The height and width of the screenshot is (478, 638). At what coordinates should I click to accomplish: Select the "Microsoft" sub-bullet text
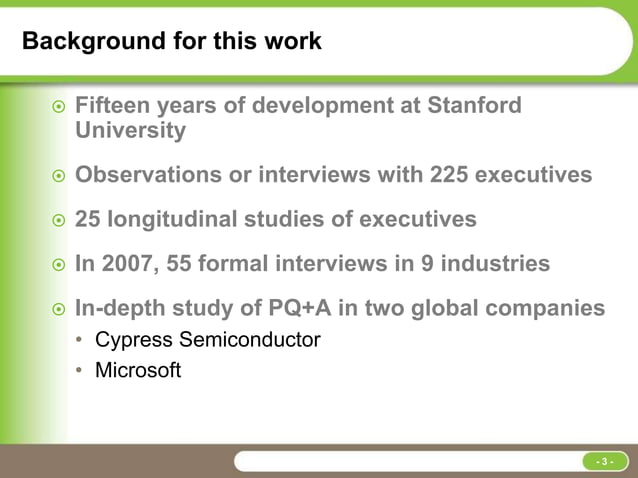pyautogui.click(x=138, y=371)
